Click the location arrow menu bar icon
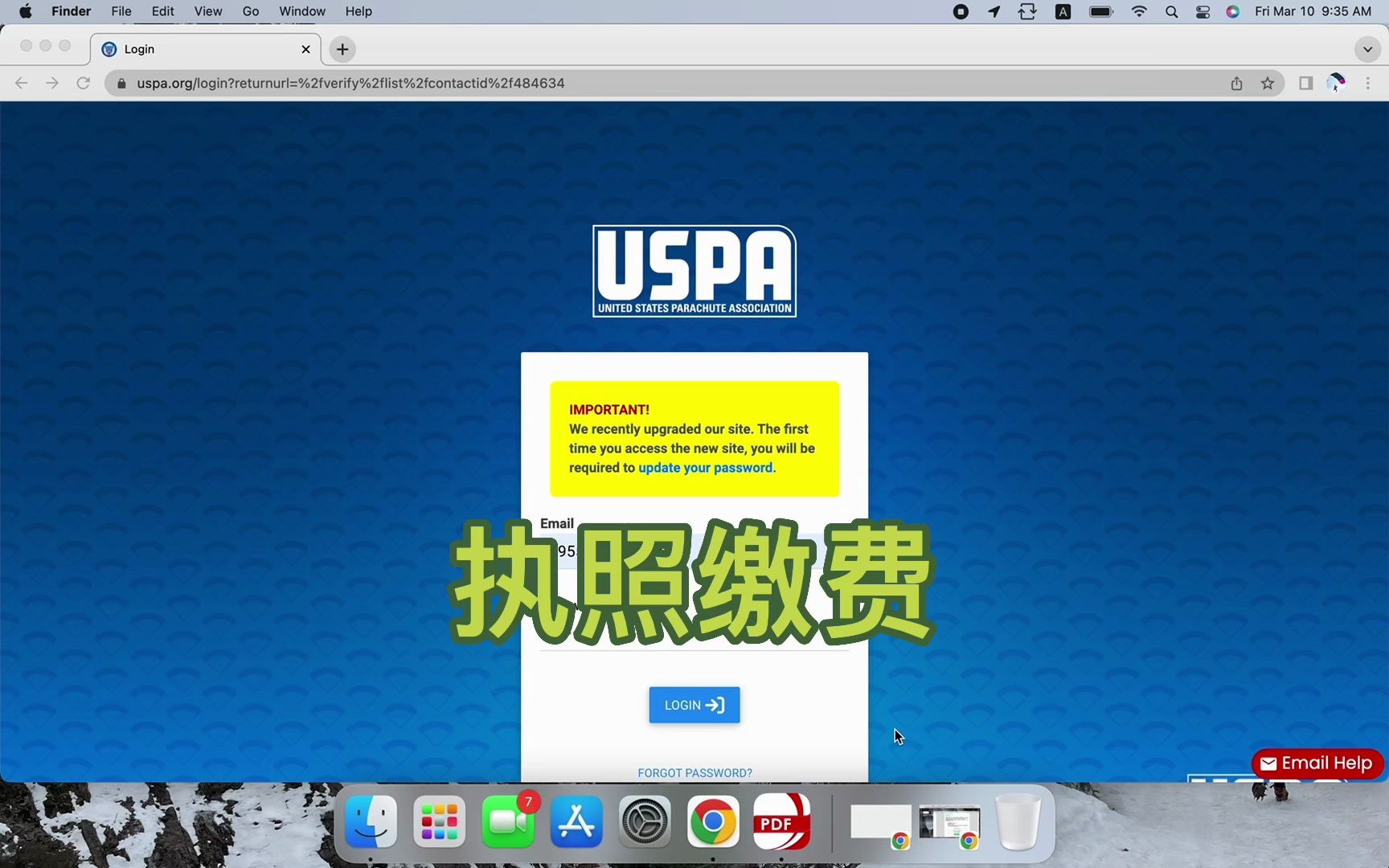Viewport: 1389px width, 868px height. (x=994, y=11)
